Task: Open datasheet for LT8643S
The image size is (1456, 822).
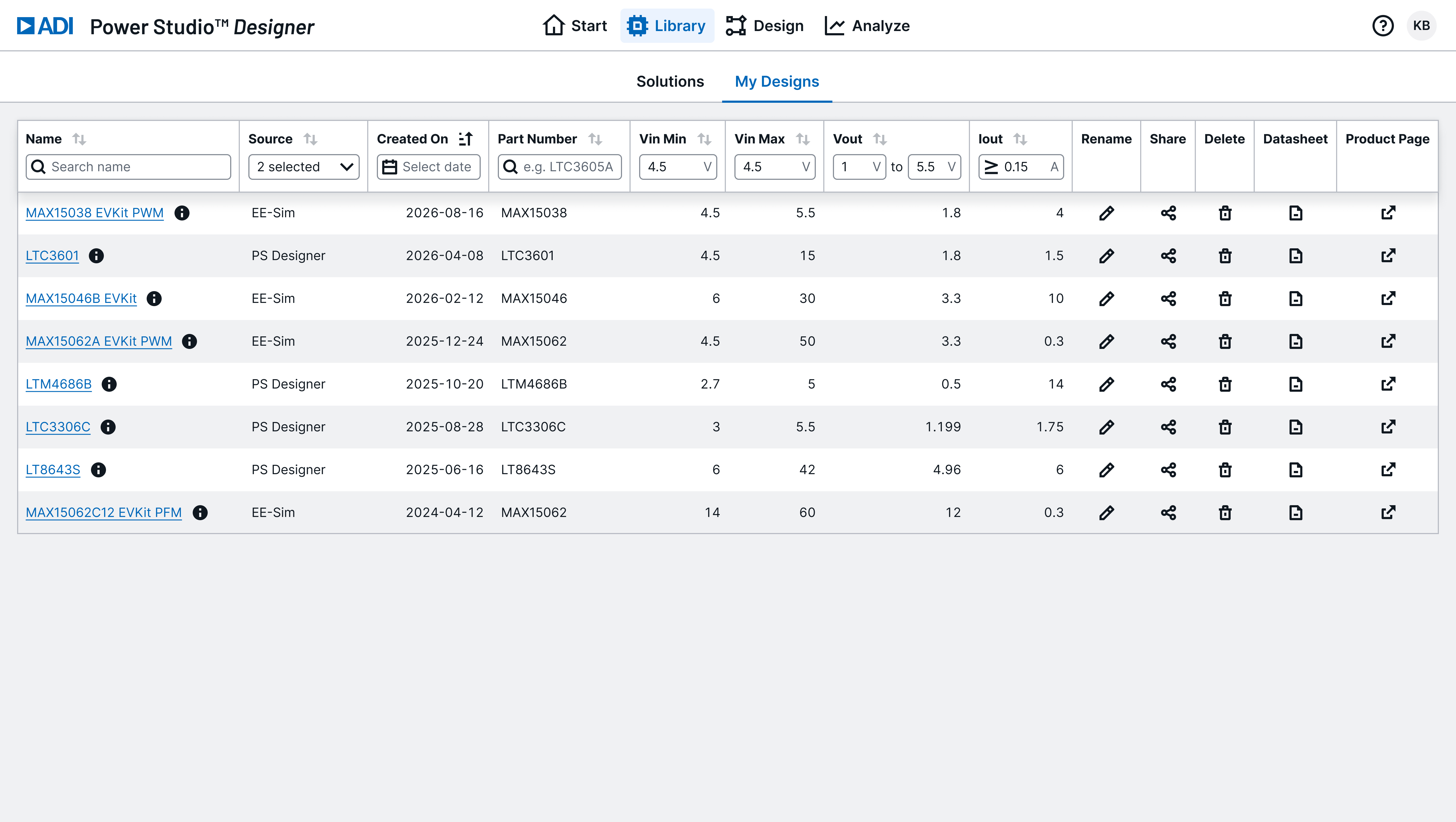Action: [x=1295, y=470]
